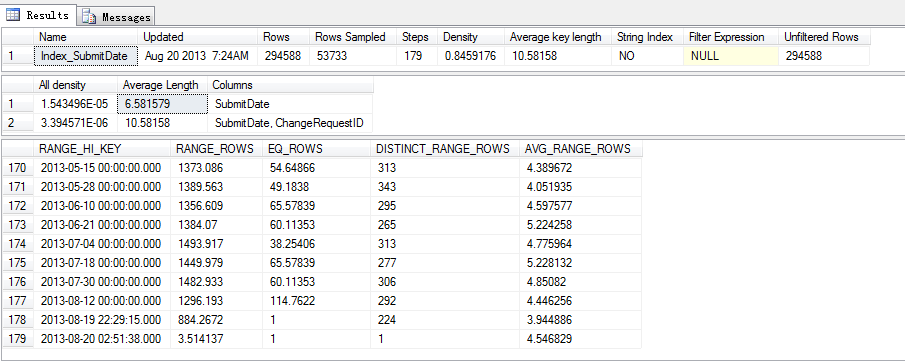The height and width of the screenshot is (363, 905).
Task: Click the Results tab grid icon
Action: click(x=13, y=15)
